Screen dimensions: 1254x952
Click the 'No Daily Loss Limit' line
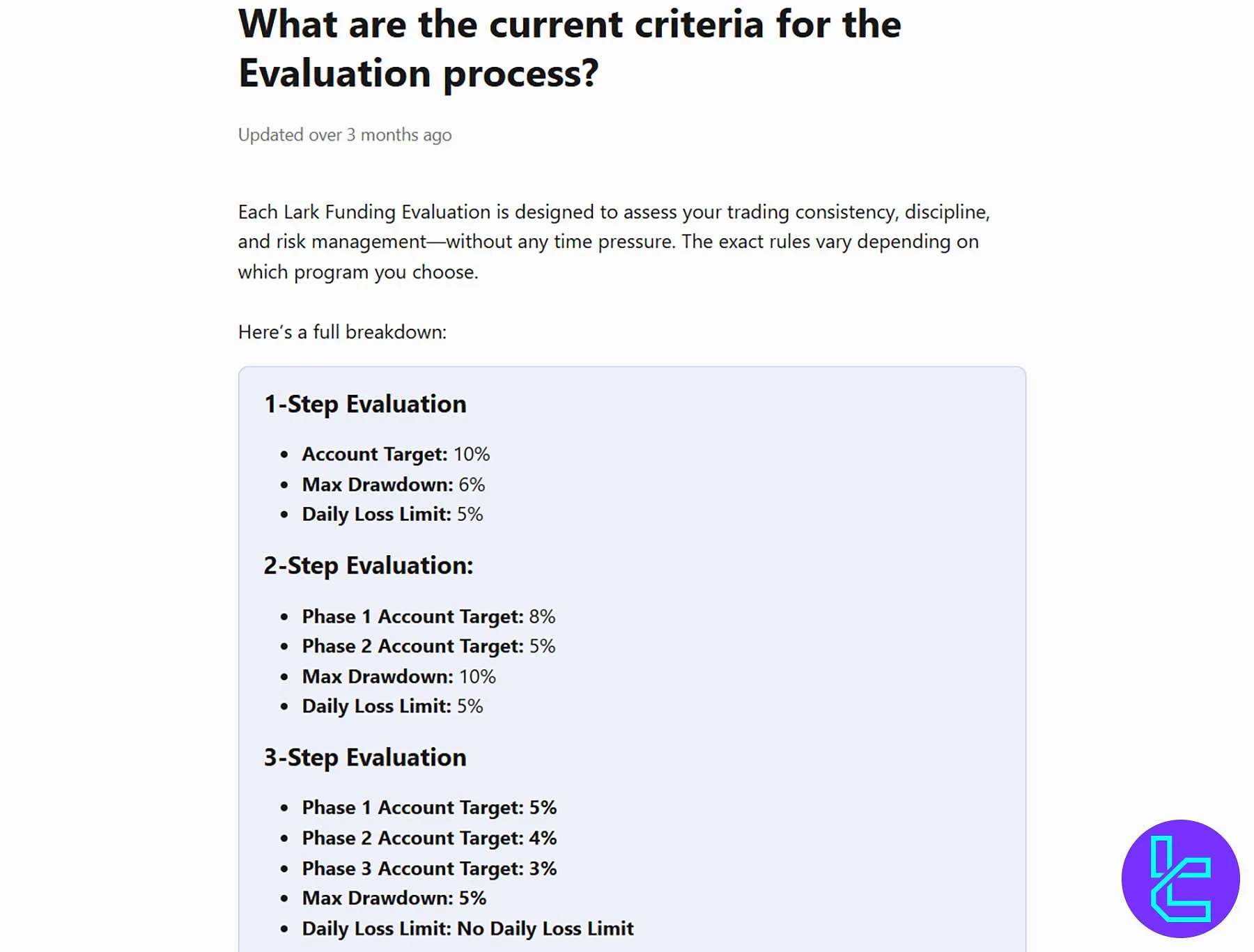pos(467,928)
